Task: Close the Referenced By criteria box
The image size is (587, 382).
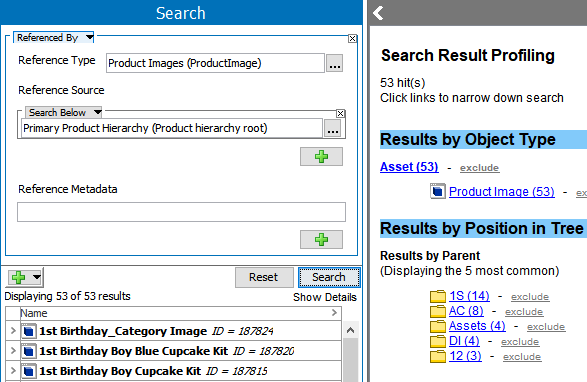Action: pyautogui.click(x=352, y=38)
